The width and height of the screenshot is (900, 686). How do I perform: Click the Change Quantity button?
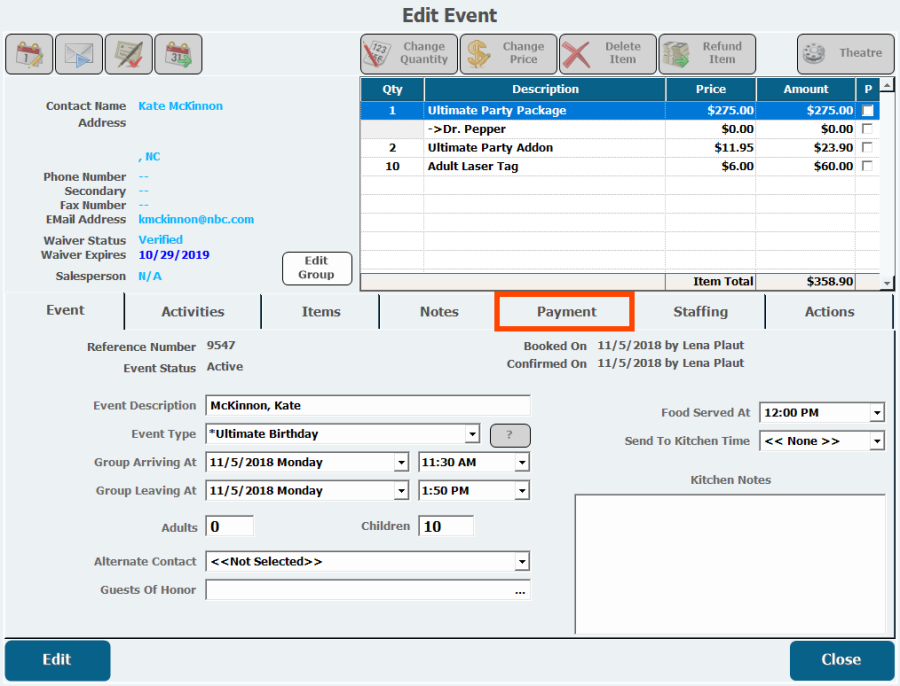[409, 54]
